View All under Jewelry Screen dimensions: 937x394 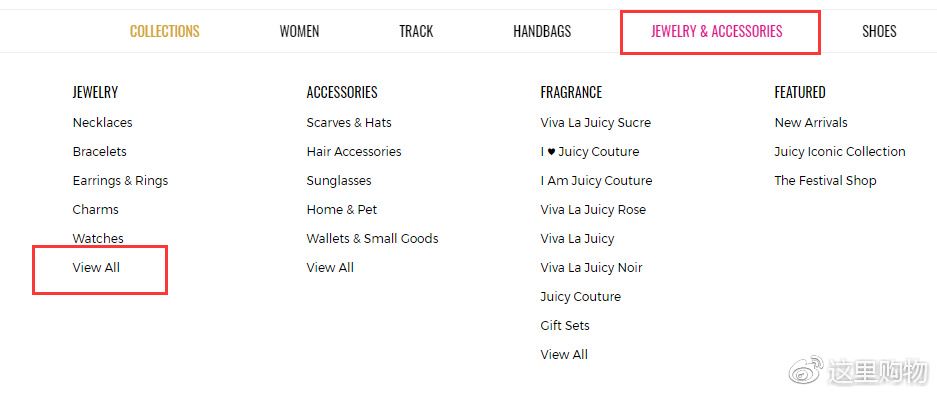tap(96, 267)
